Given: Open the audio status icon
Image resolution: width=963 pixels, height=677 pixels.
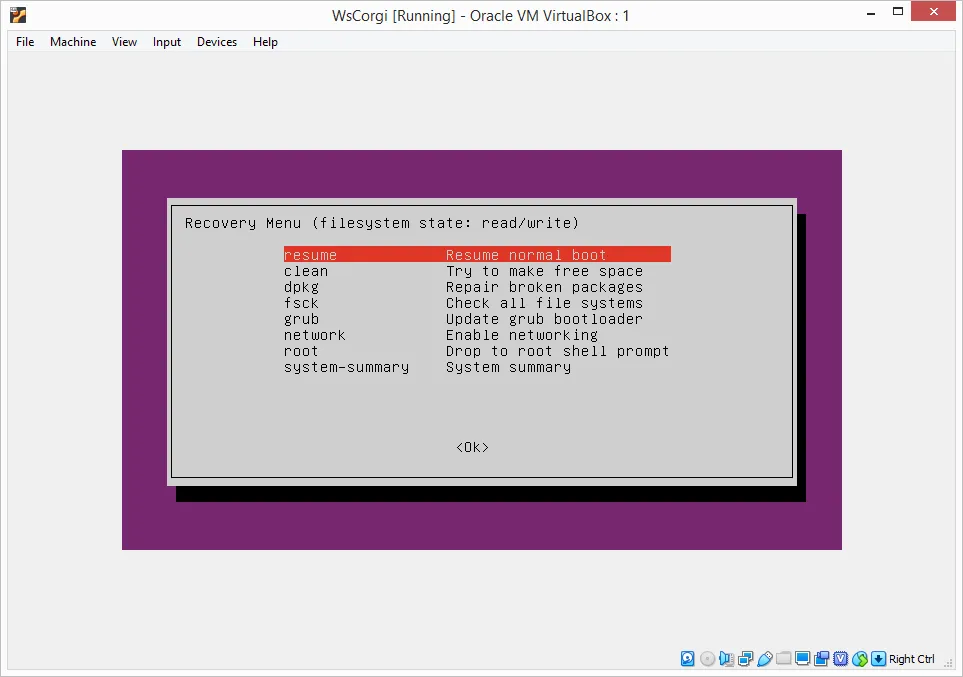Looking at the screenshot, I should [x=727, y=659].
